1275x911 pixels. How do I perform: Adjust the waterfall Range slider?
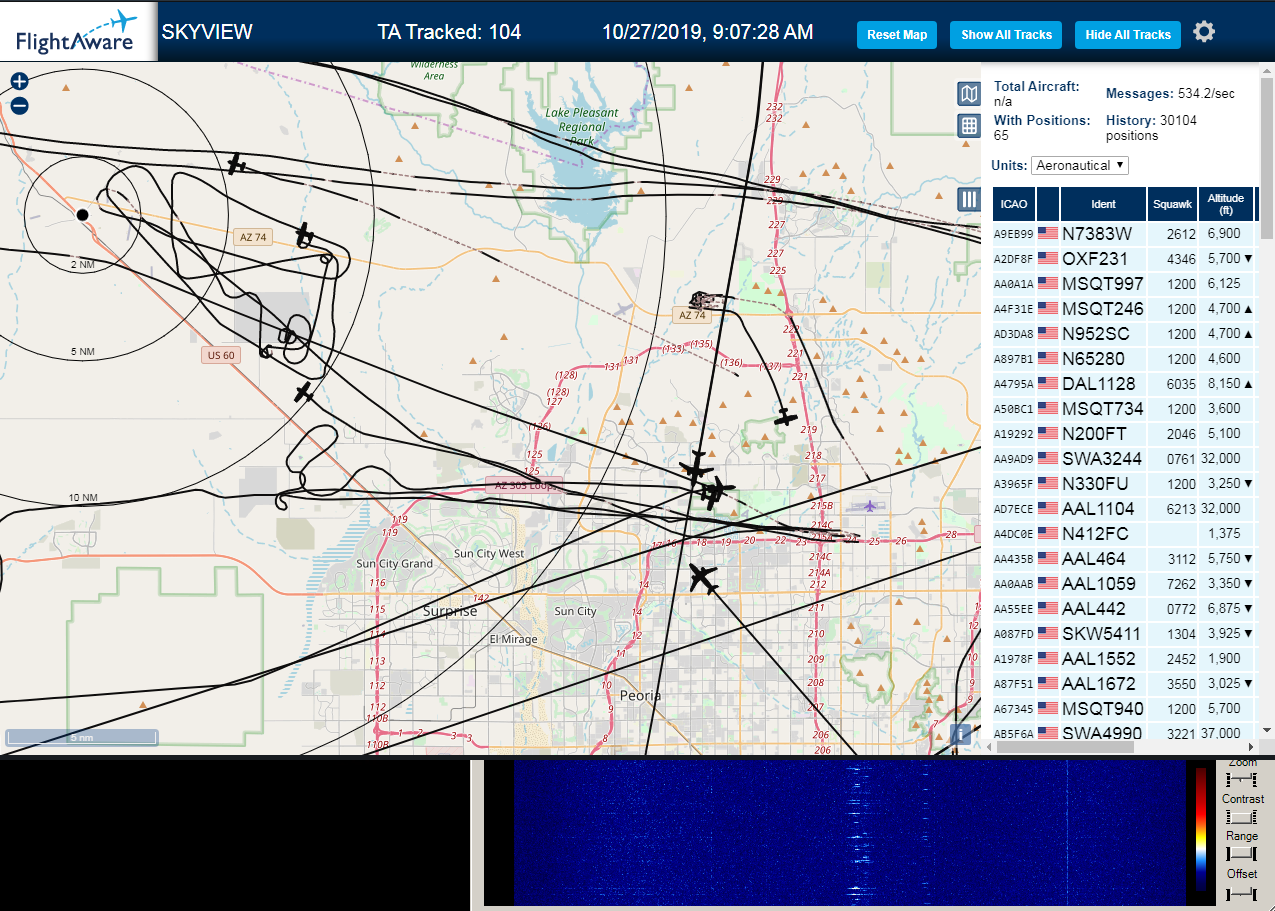pos(1241,853)
